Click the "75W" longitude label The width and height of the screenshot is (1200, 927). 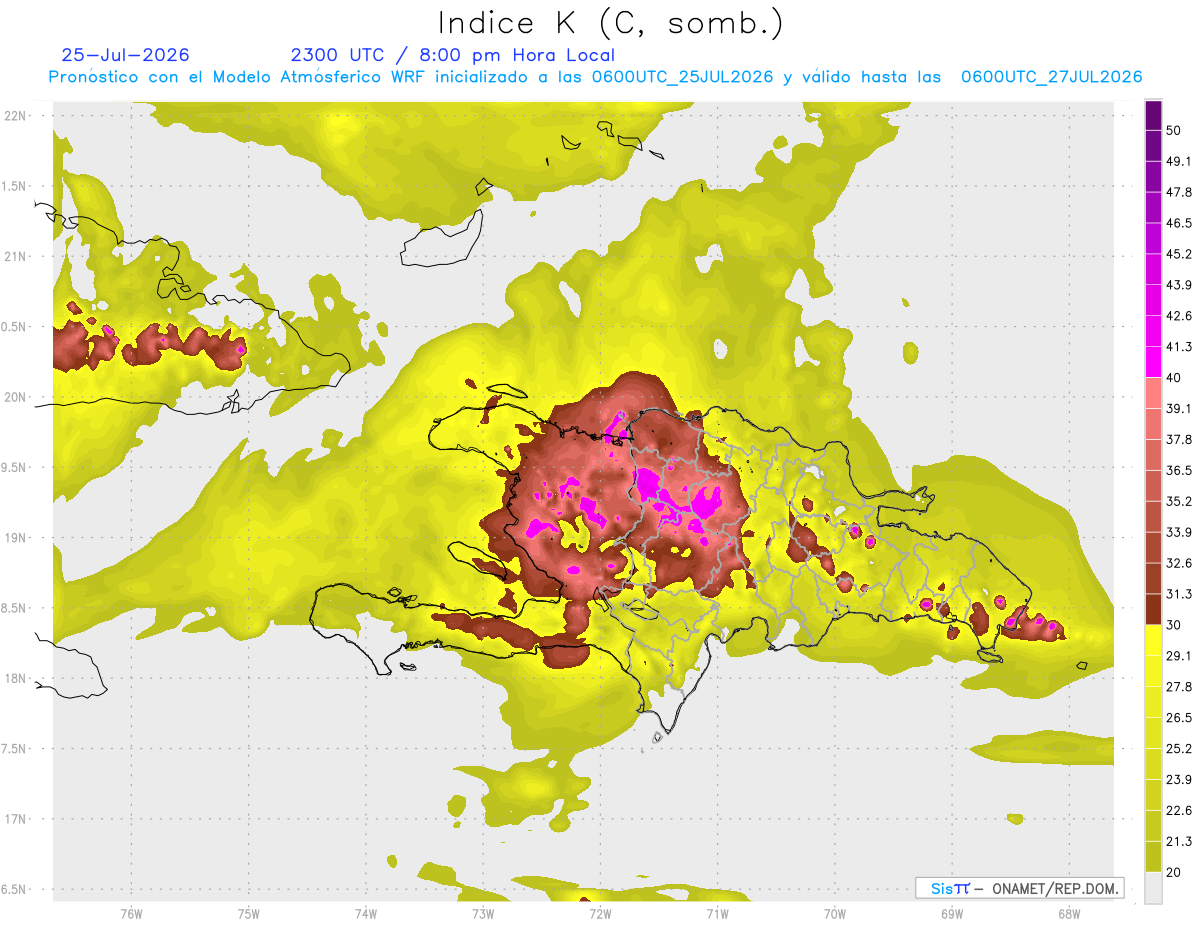248,913
